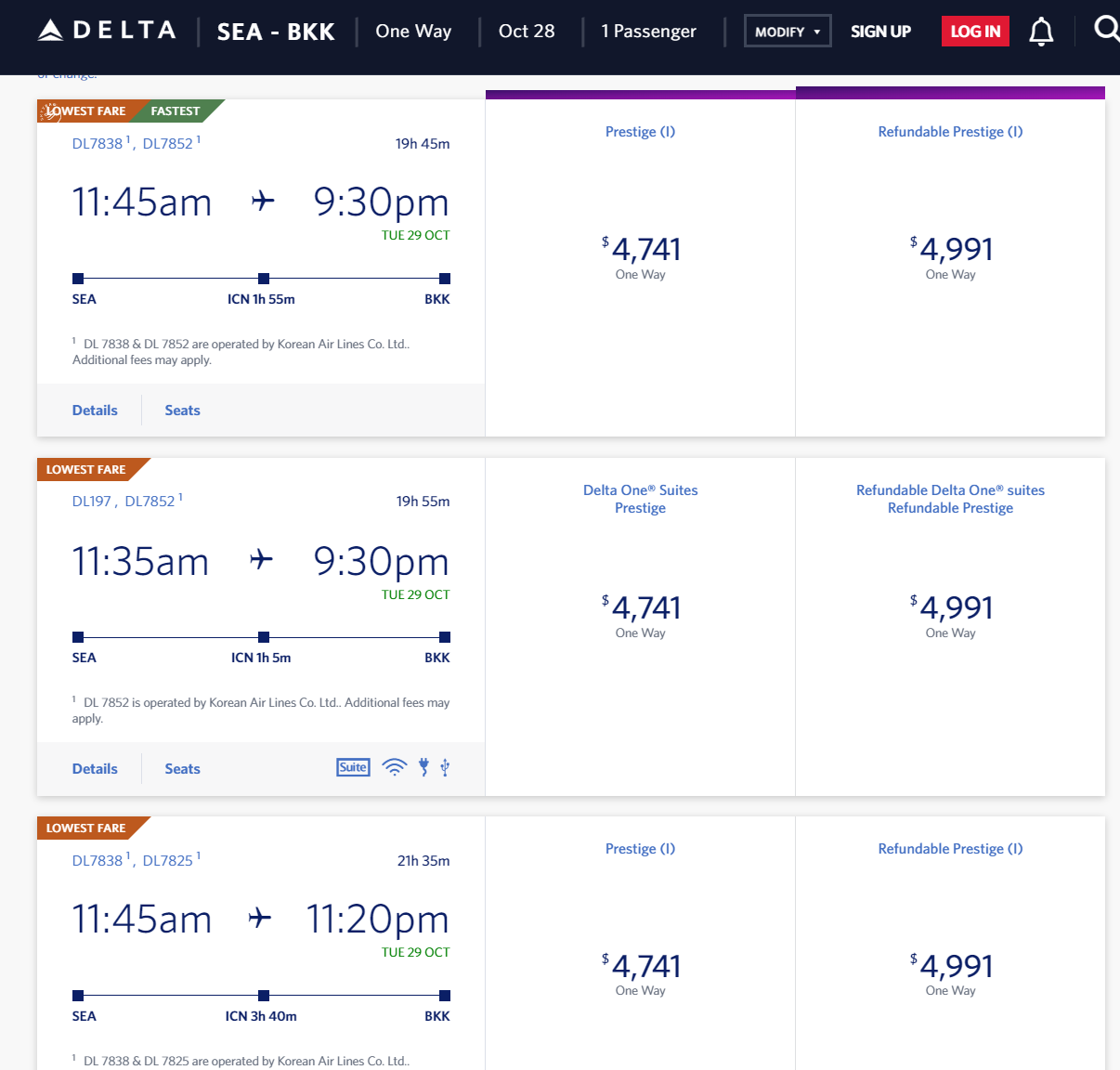The image size is (1120, 1070).
Task: Click SIGN UP in header
Action: [880, 32]
